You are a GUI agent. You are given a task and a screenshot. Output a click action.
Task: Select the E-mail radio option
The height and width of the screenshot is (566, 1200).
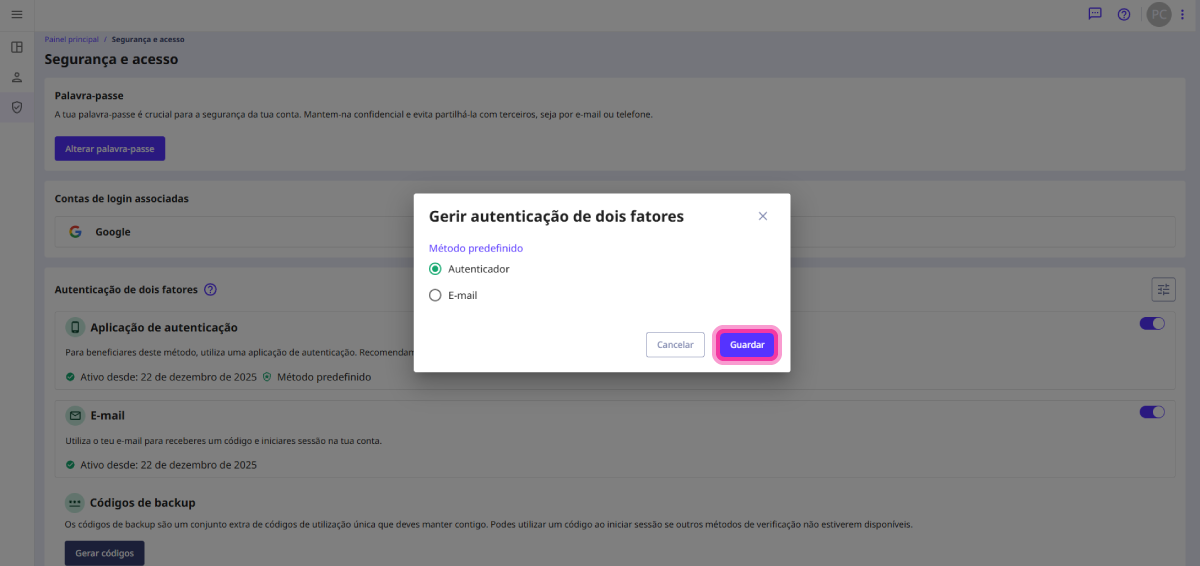click(435, 295)
